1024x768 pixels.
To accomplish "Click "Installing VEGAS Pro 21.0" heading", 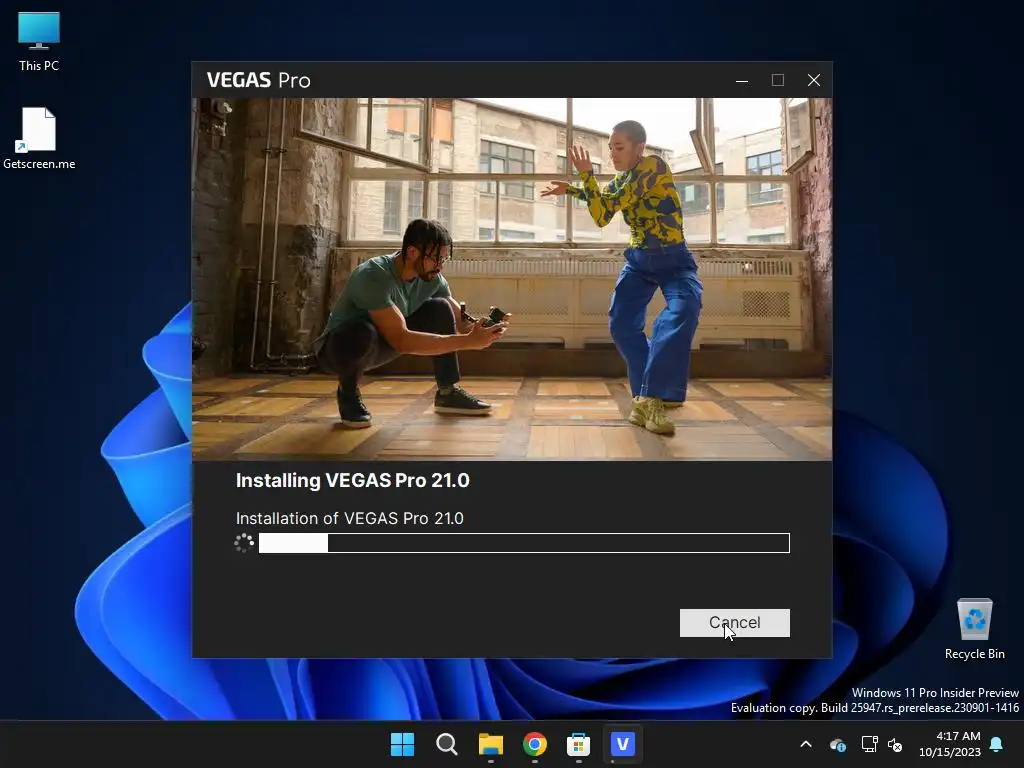I will pyautogui.click(x=353, y=481).
